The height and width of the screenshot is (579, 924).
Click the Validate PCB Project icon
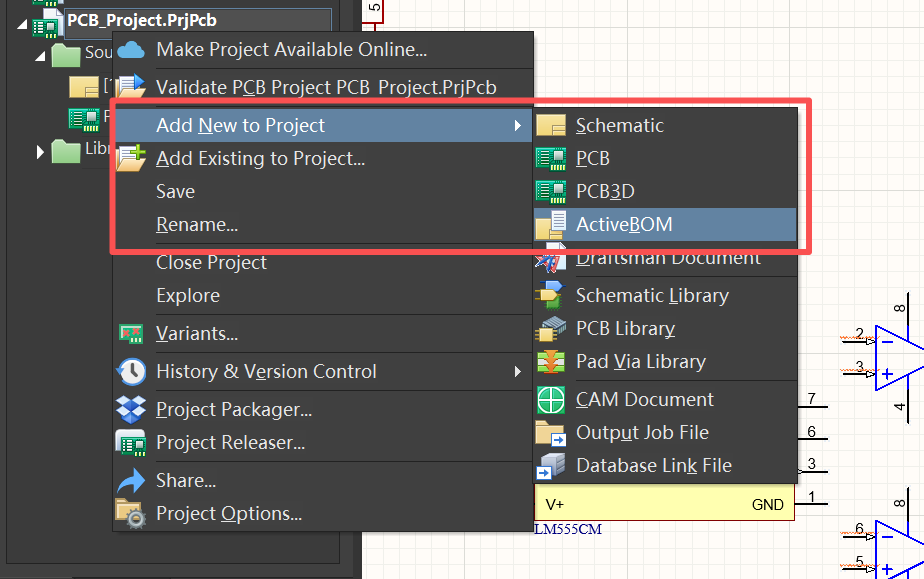click(x=131, y=86)
